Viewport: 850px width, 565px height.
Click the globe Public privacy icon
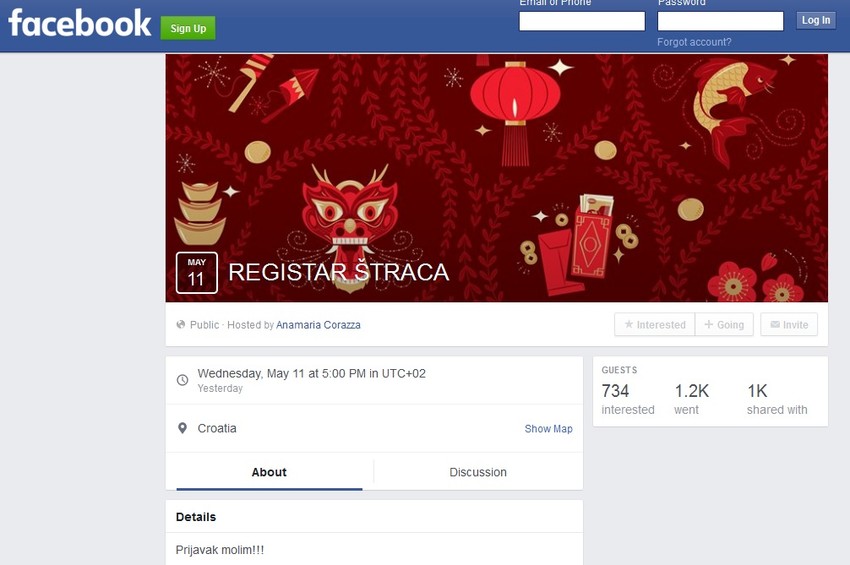(x=181, y=324)
